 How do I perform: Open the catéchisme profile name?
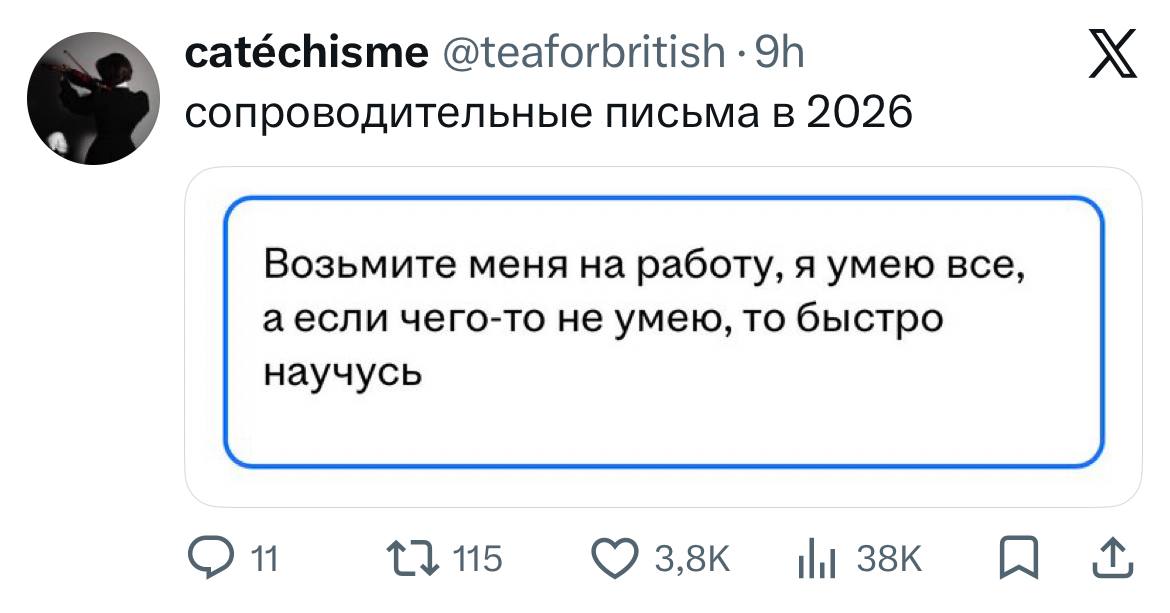(x=306, y=53)
